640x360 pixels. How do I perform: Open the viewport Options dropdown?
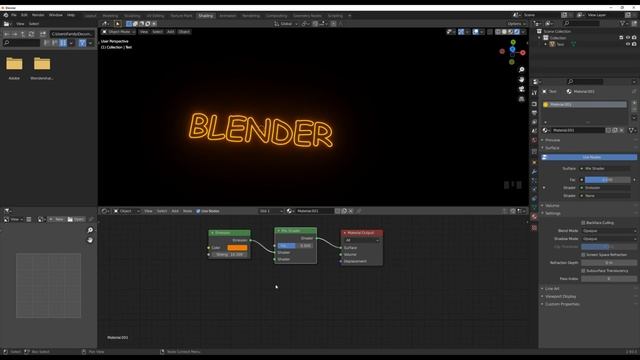[x=516, y=24]
